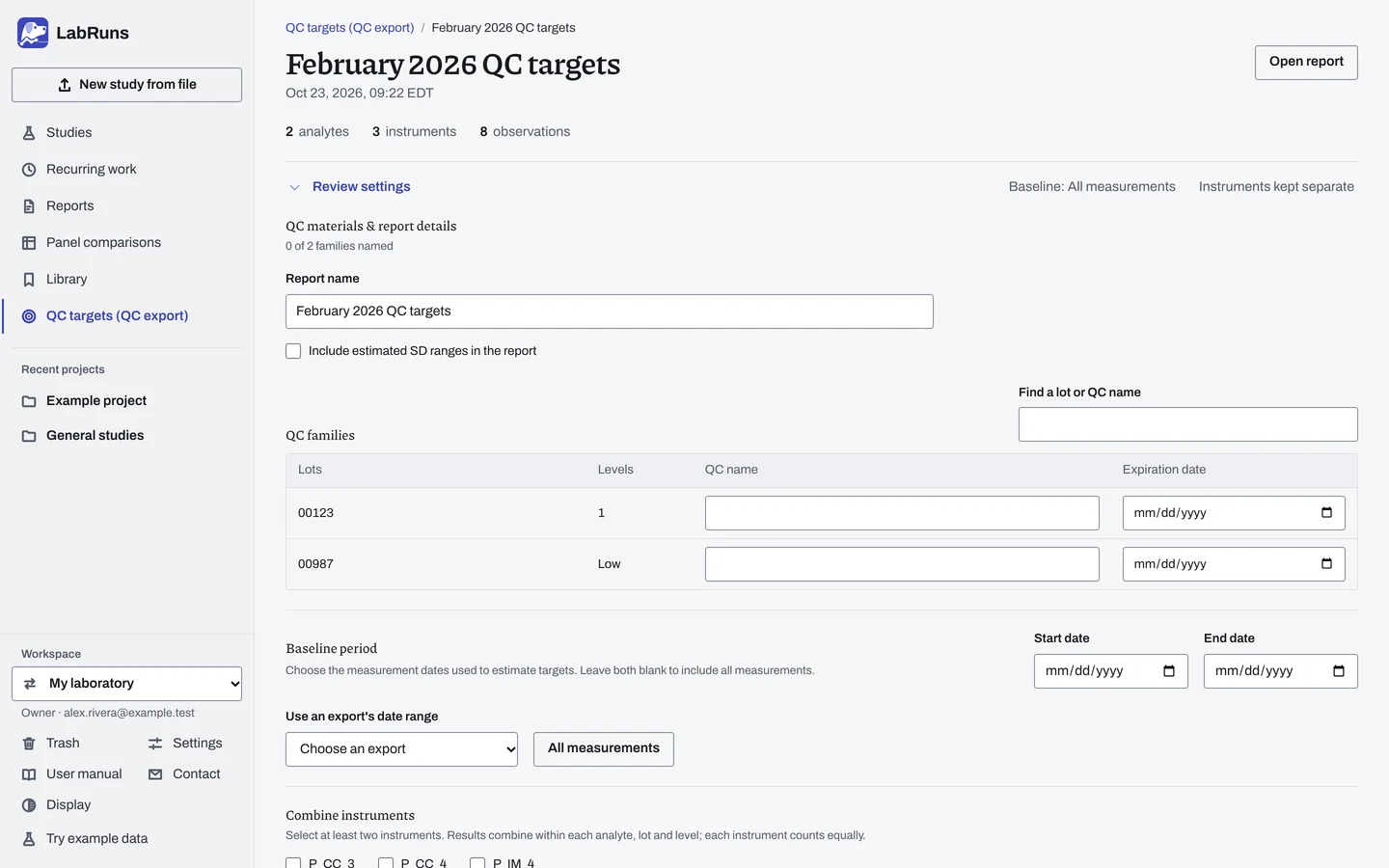Click "Instruments kept separate" summary text
The height and width of the screenshot is (868, 1389).
(x=1276, y=187)
